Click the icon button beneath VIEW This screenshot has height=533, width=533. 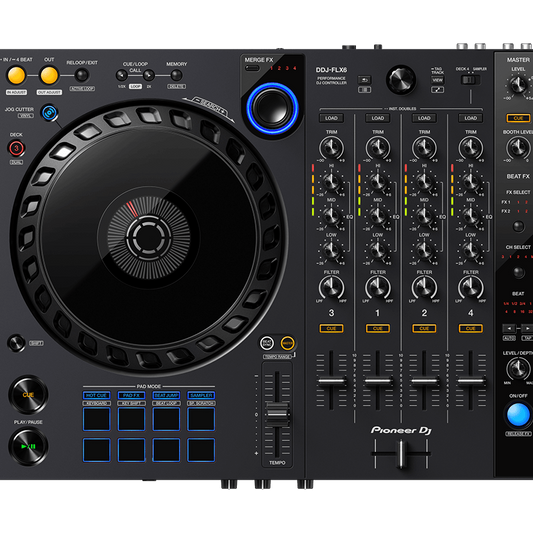437,90
